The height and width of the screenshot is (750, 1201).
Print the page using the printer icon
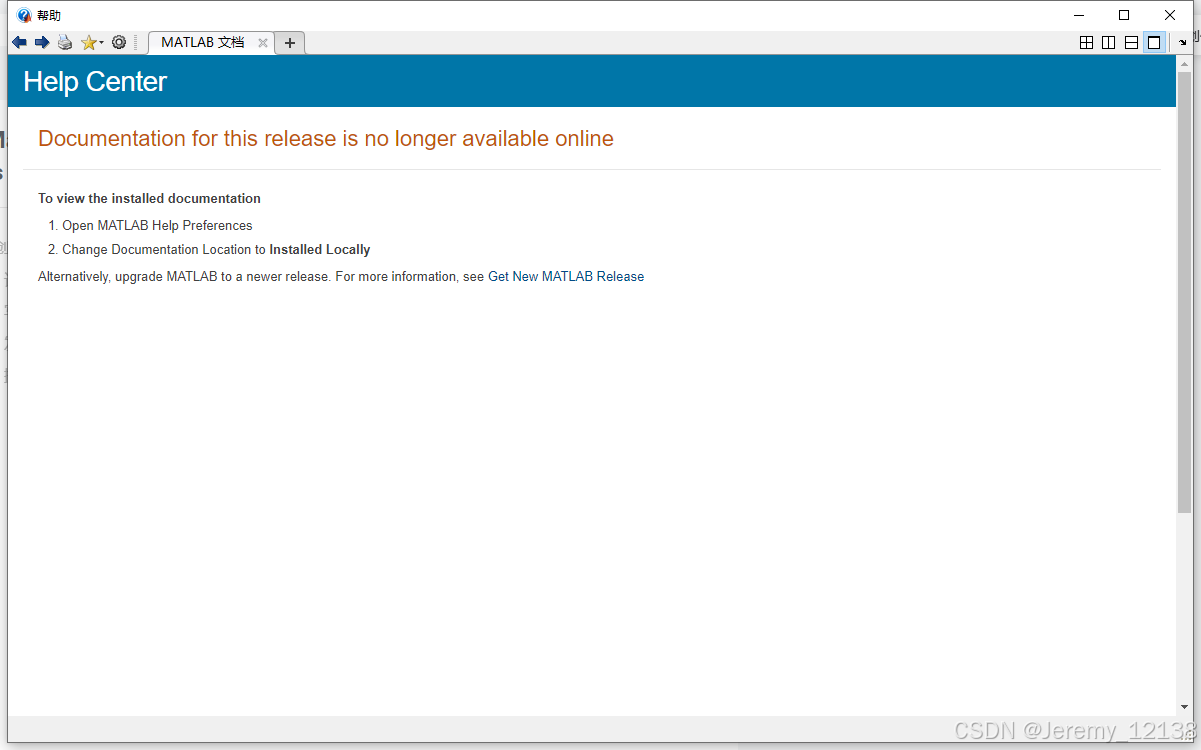point(65,42)
